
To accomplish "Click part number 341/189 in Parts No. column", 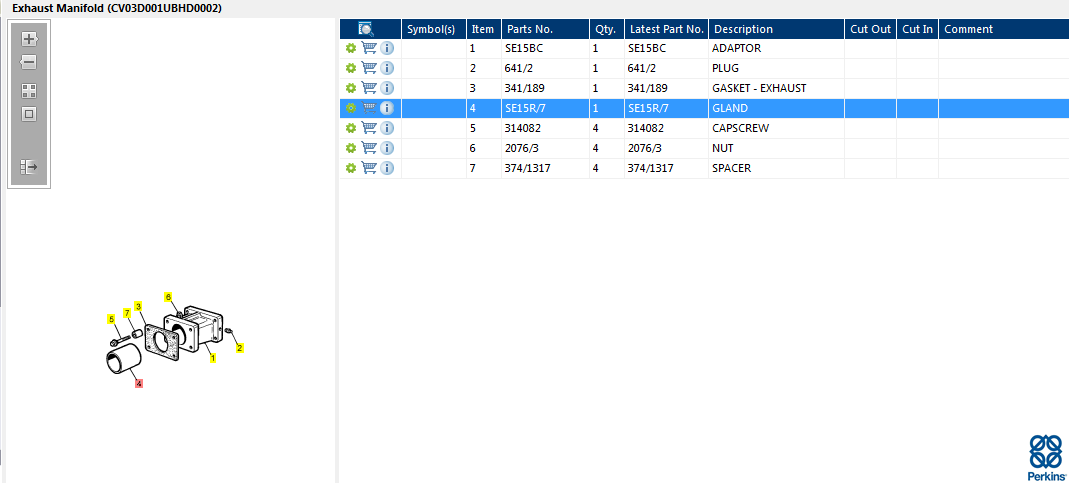I will coord(545,88).
